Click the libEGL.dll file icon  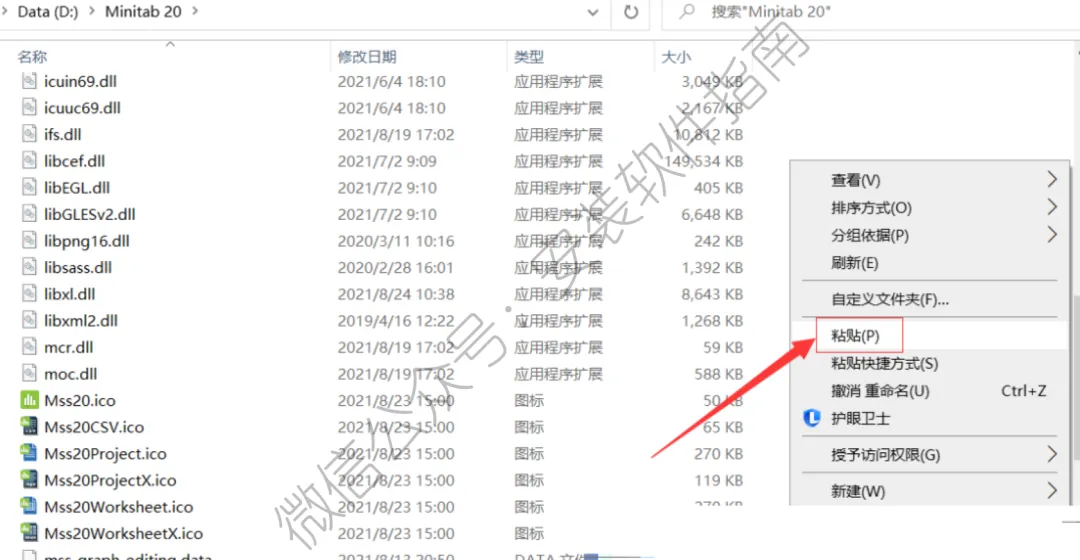(29, 187)
